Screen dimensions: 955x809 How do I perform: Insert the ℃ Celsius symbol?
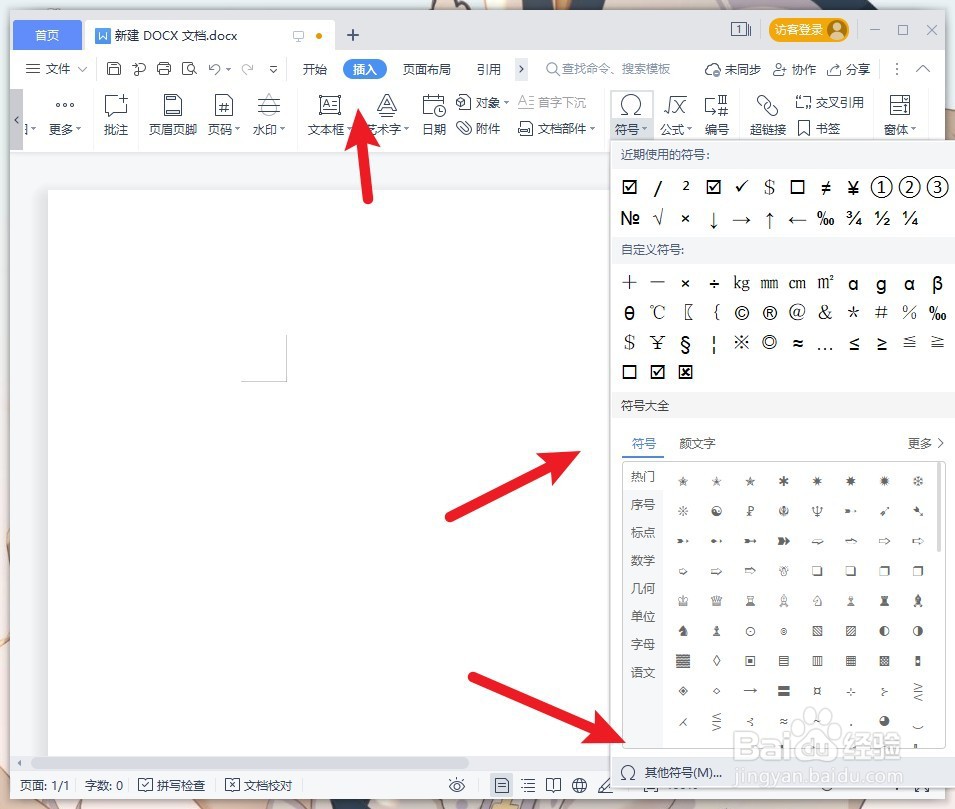(657, 313)
